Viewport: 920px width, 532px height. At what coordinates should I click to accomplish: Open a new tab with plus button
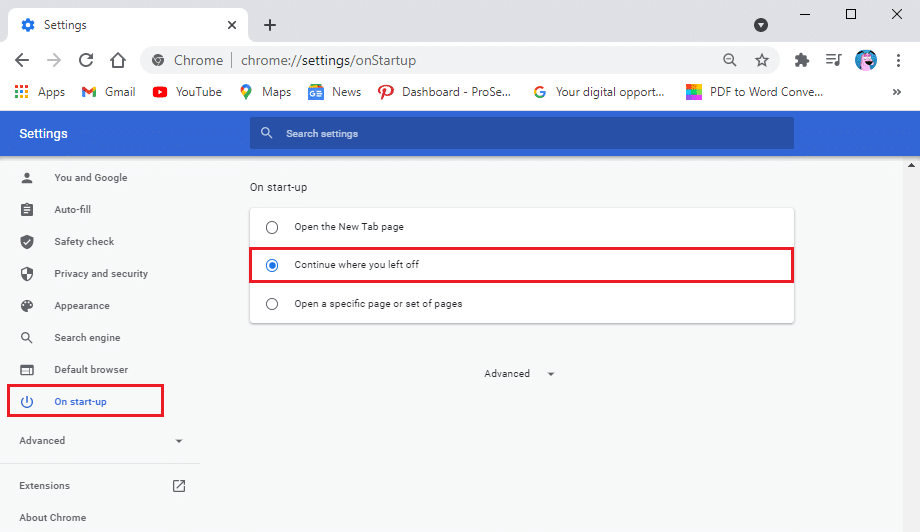tap(270, 25)
